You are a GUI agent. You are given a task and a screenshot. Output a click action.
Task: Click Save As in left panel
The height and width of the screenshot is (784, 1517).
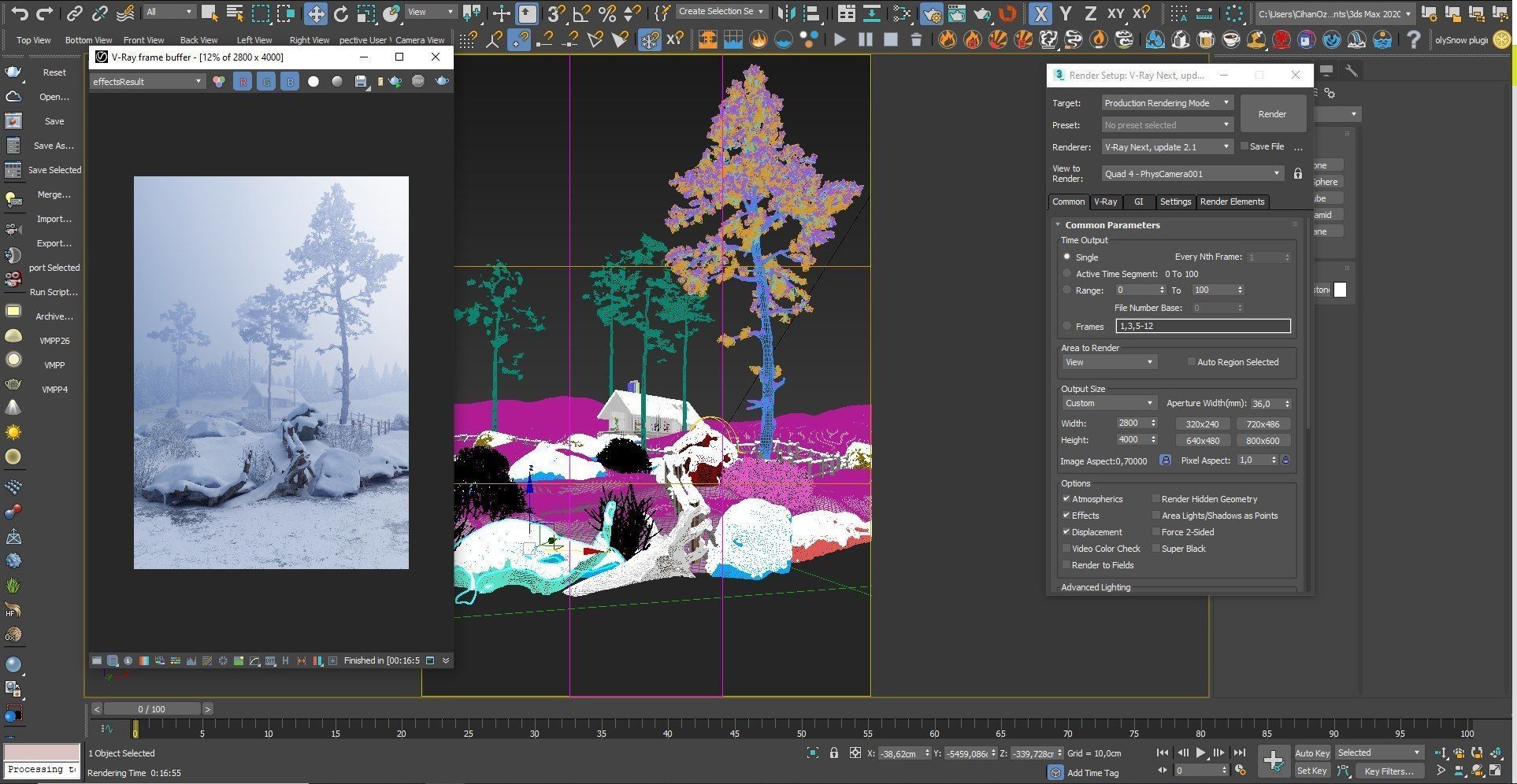pyautogui.click(x=54, y=146)
